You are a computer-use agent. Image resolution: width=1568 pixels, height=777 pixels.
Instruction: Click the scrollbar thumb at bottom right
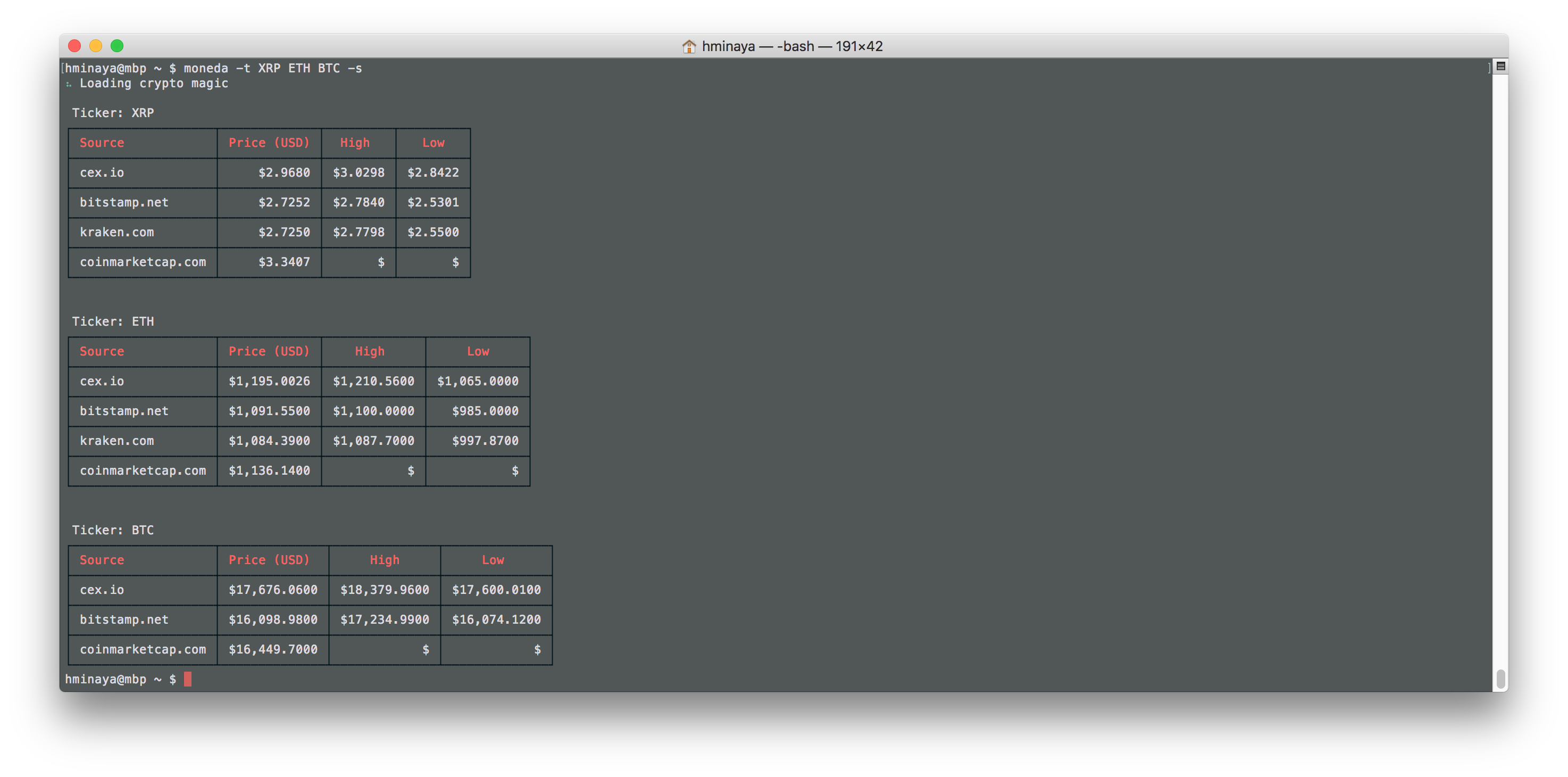1500,679
